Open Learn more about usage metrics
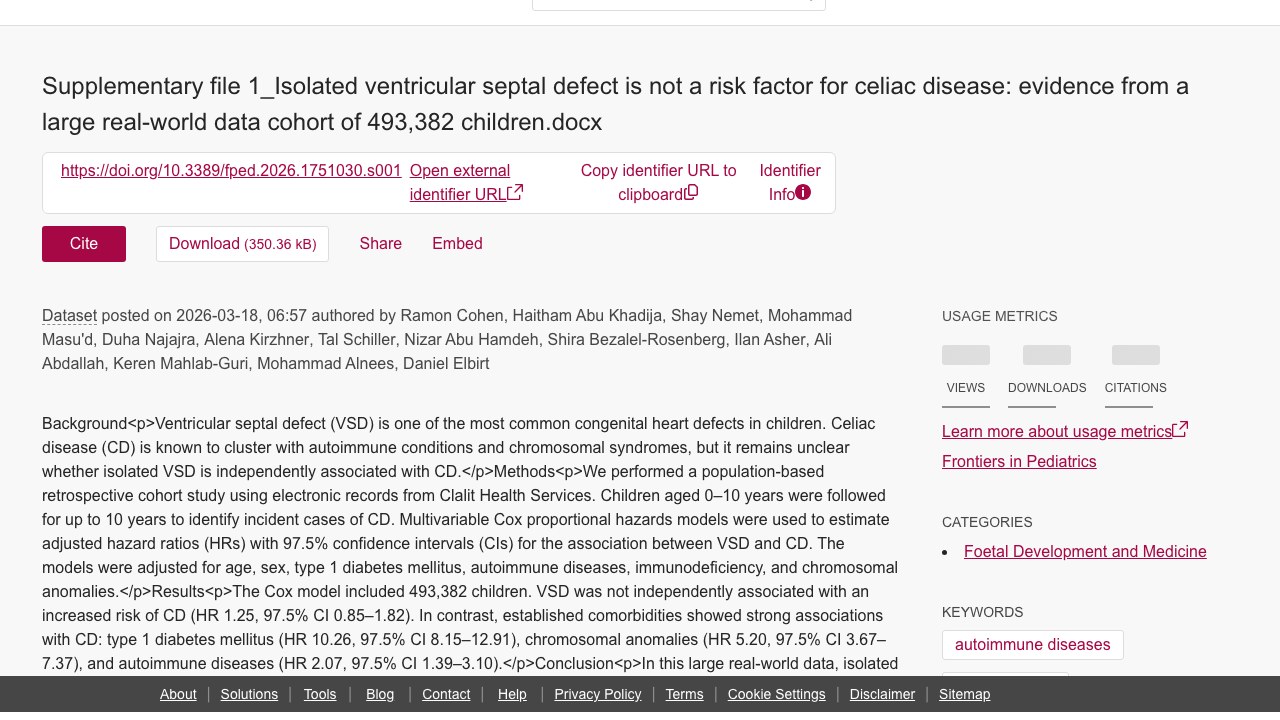Screen dimensions: 1280x720 click(x=1057, y=432)
